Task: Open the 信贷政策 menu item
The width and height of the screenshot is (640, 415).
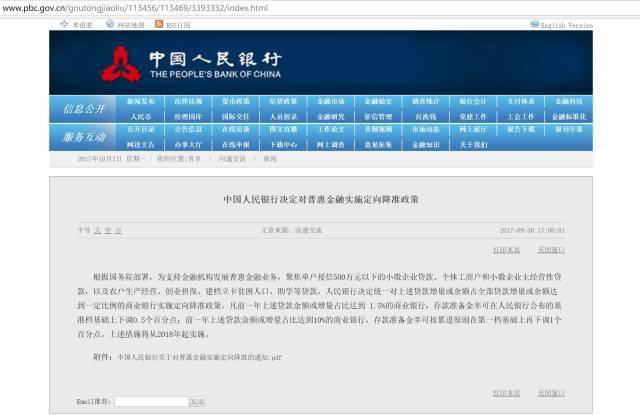Action: [283, 101]
